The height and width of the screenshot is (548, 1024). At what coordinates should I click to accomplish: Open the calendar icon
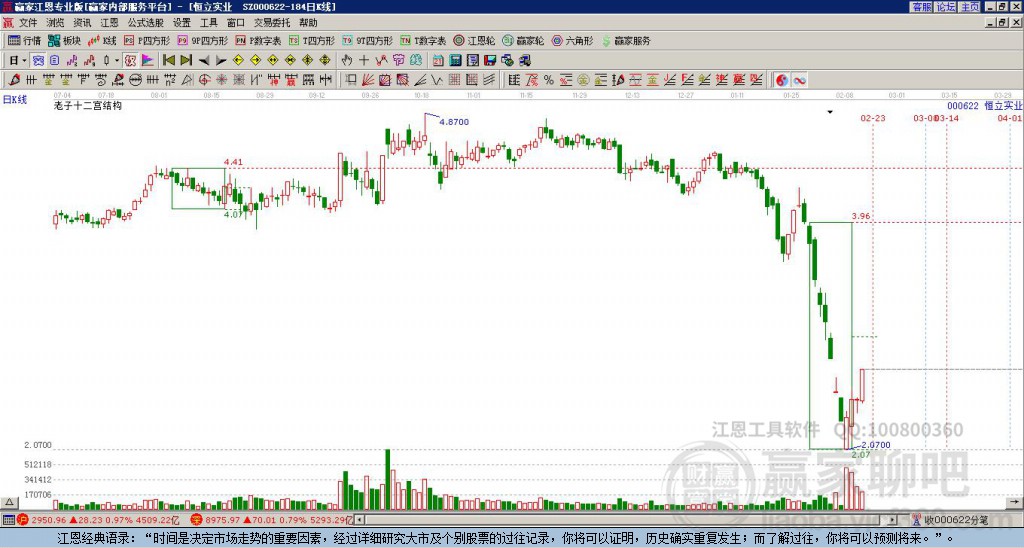point(438,60)
